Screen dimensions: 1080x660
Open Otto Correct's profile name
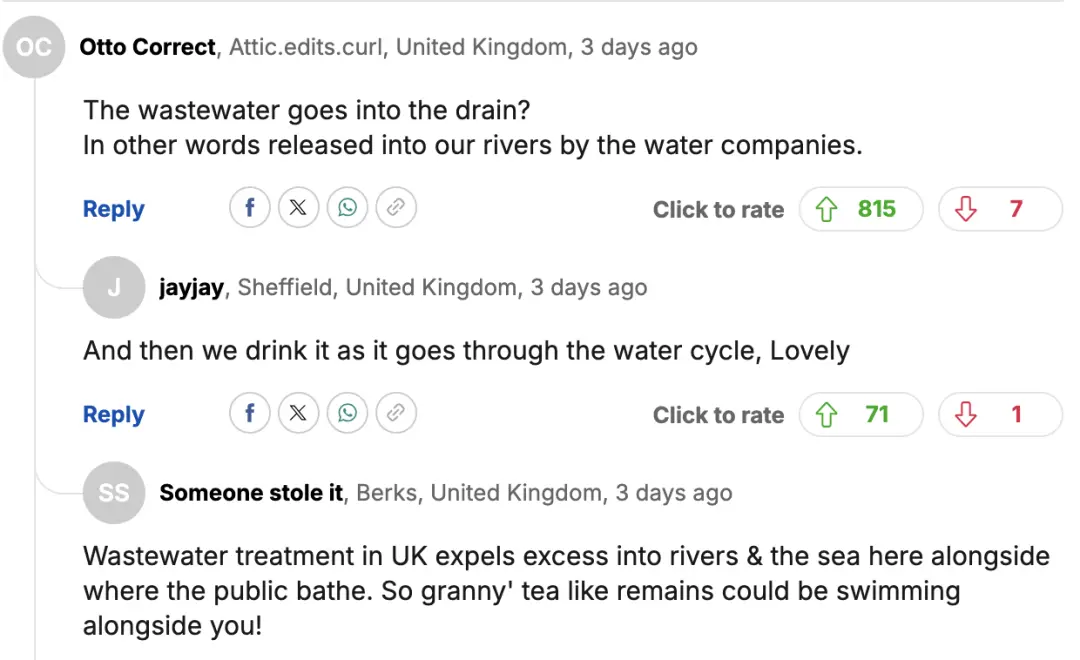(147, 47)
